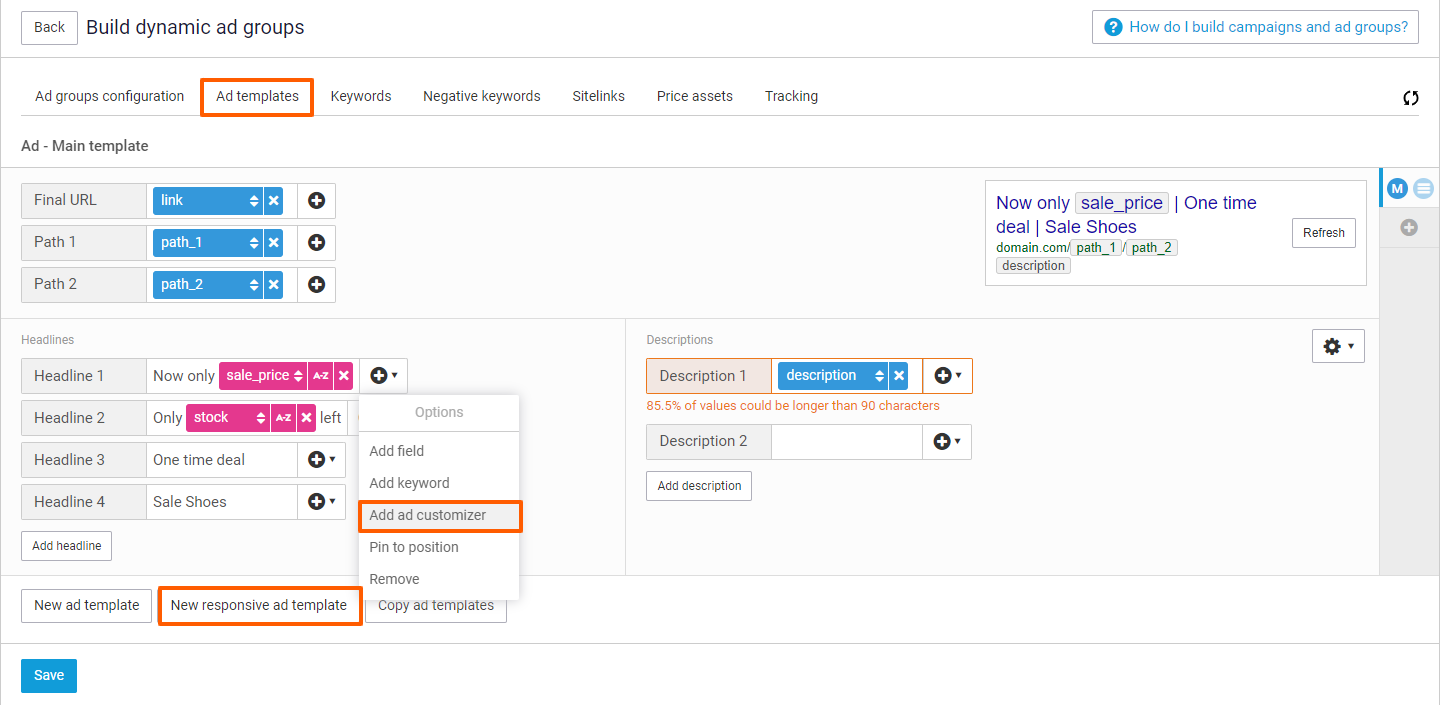Viewport: 1440px width, 705px height.
Task: Click into the Headline 4 'Sale Shoes' field
Action: [x=222, y=502]
